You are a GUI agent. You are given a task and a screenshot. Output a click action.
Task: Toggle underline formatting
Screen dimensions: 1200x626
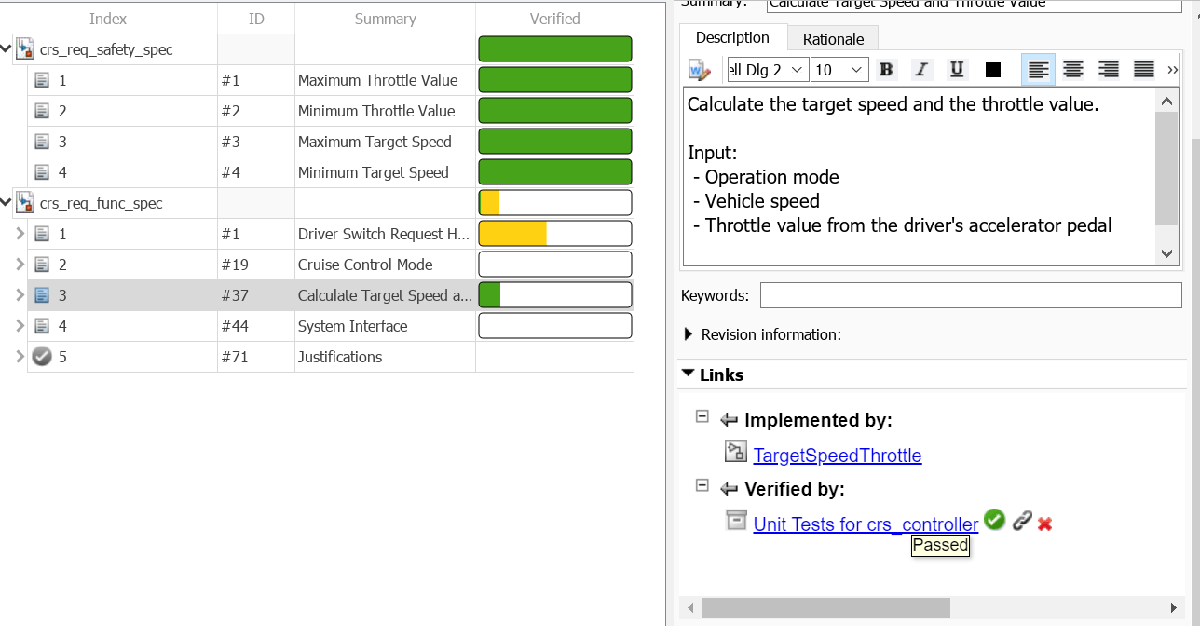(956, 69)
